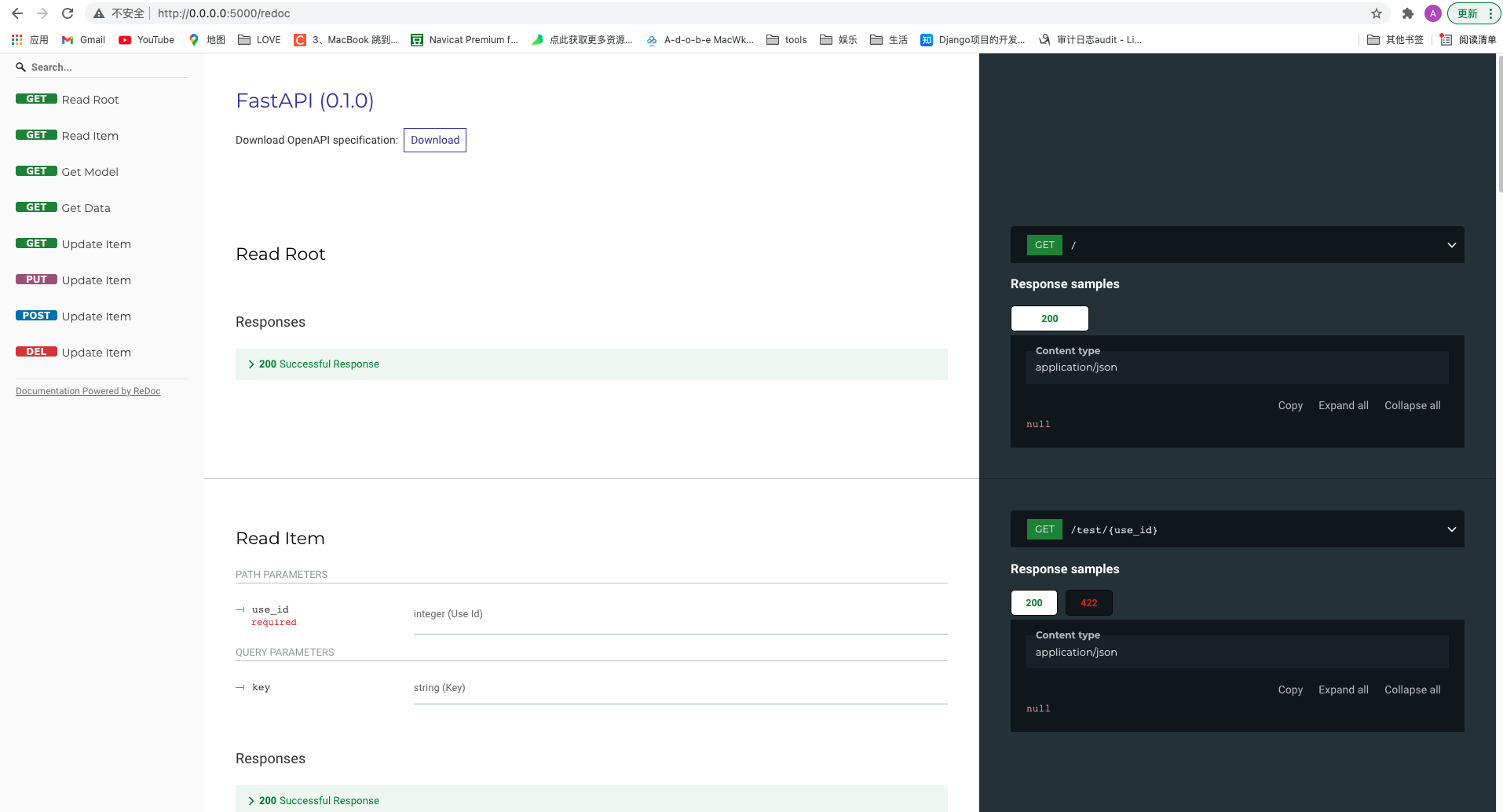This screenshot has height=812, width=1503.
Task: Select the 200 tab for Read Item samples
Action: pos(1033,603)
